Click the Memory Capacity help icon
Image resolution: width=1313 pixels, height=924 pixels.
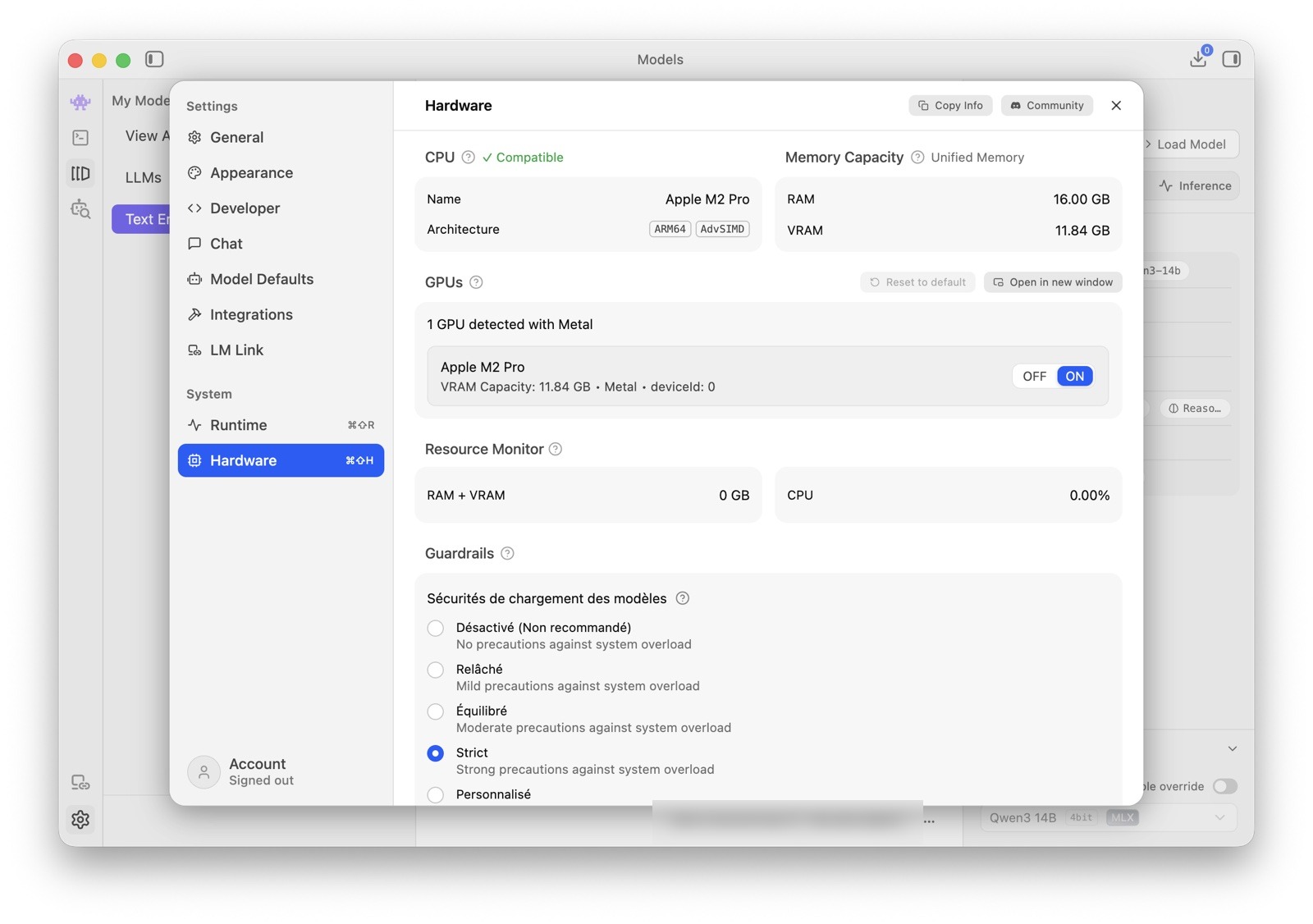click(x=917, y=157)
